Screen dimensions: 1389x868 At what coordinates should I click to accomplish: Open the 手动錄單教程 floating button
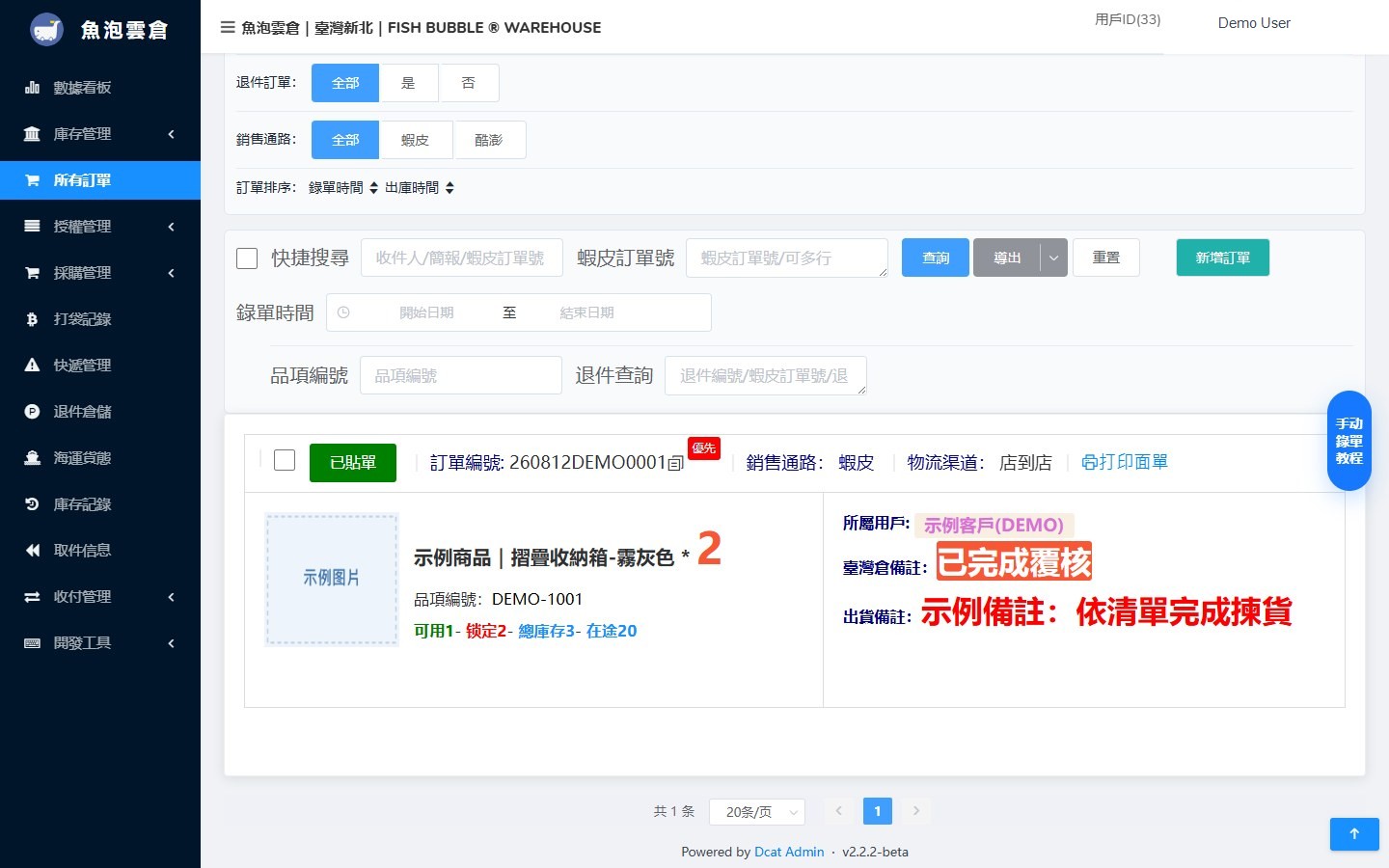pyautogui.click(x=1349, y=441)
